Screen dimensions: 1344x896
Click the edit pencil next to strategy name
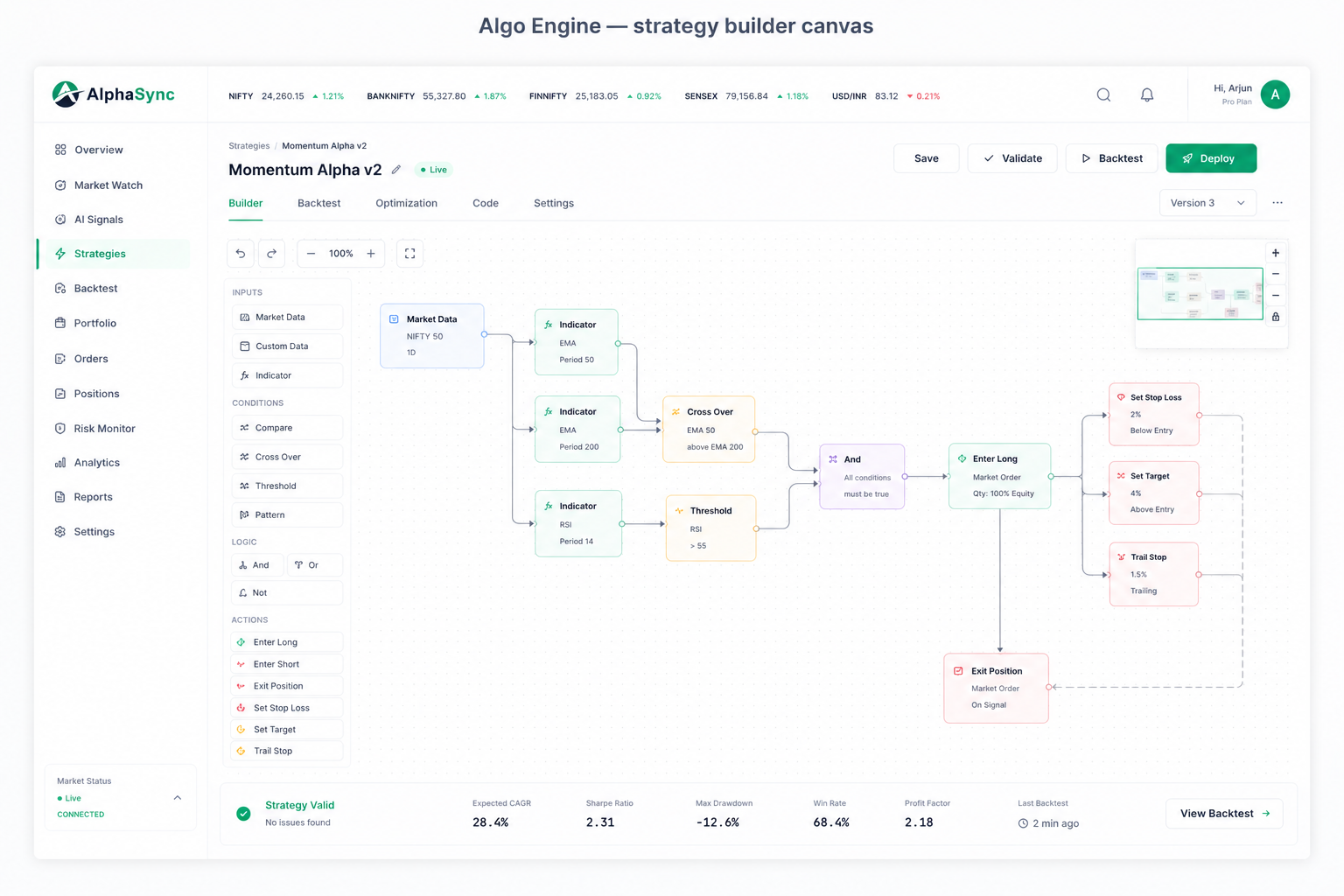pyautogui.click(x=395, y=170)
